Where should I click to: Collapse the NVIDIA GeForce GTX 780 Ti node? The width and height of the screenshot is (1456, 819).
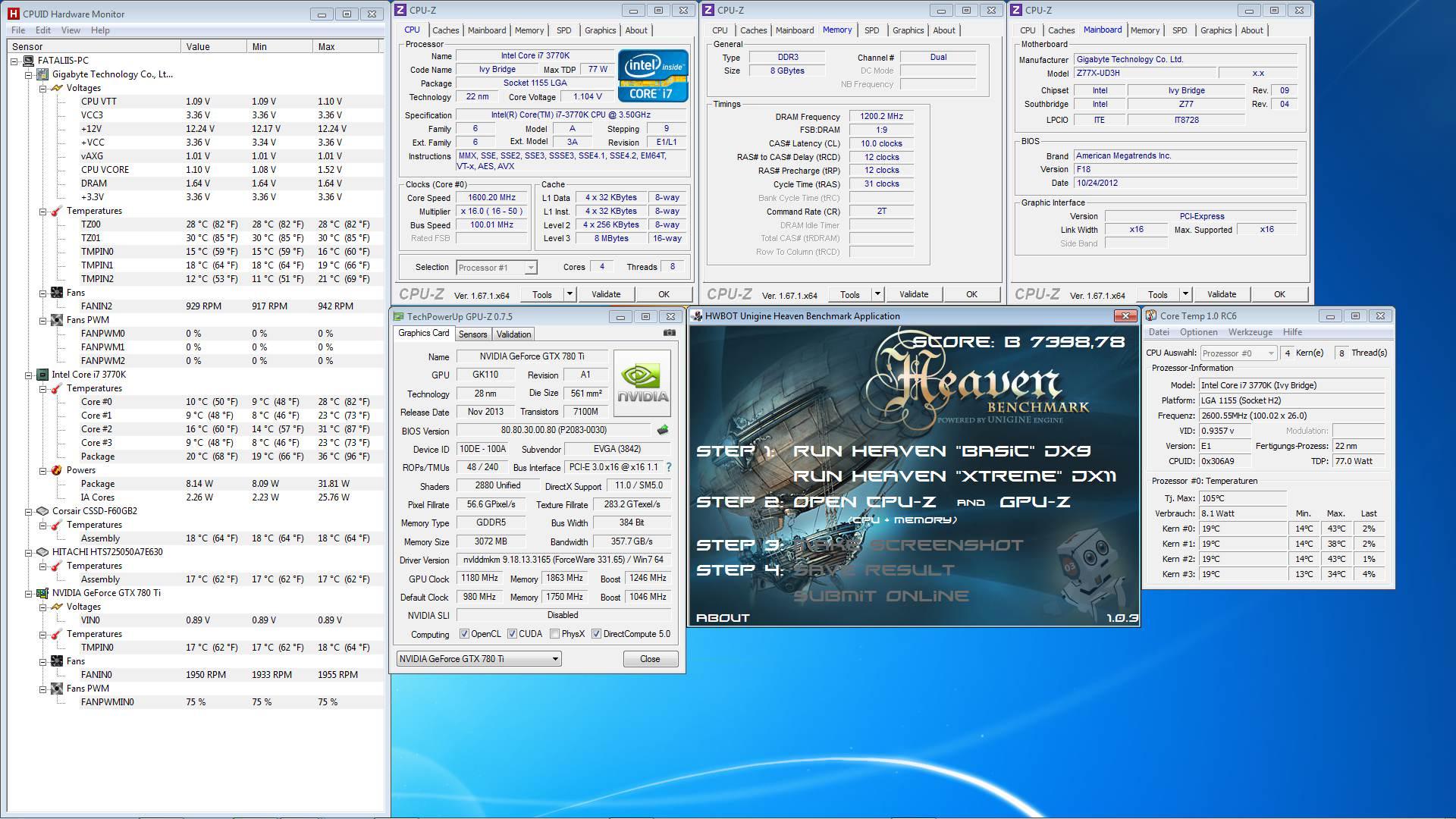click(x=28, y=593)
